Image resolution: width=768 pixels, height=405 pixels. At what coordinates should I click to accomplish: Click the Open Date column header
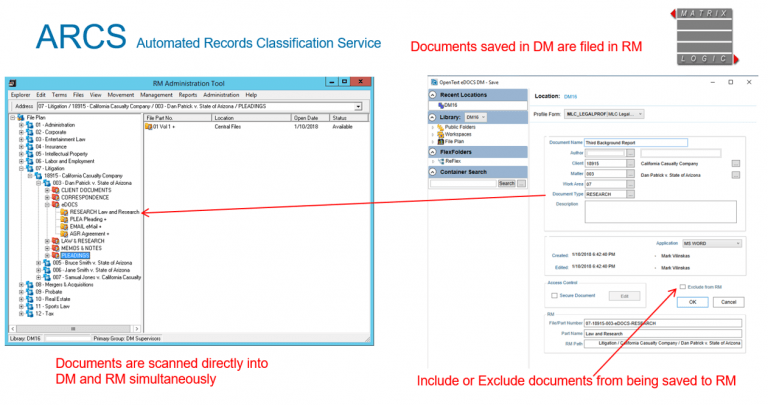pyautogui.click(x=310, y=118)
